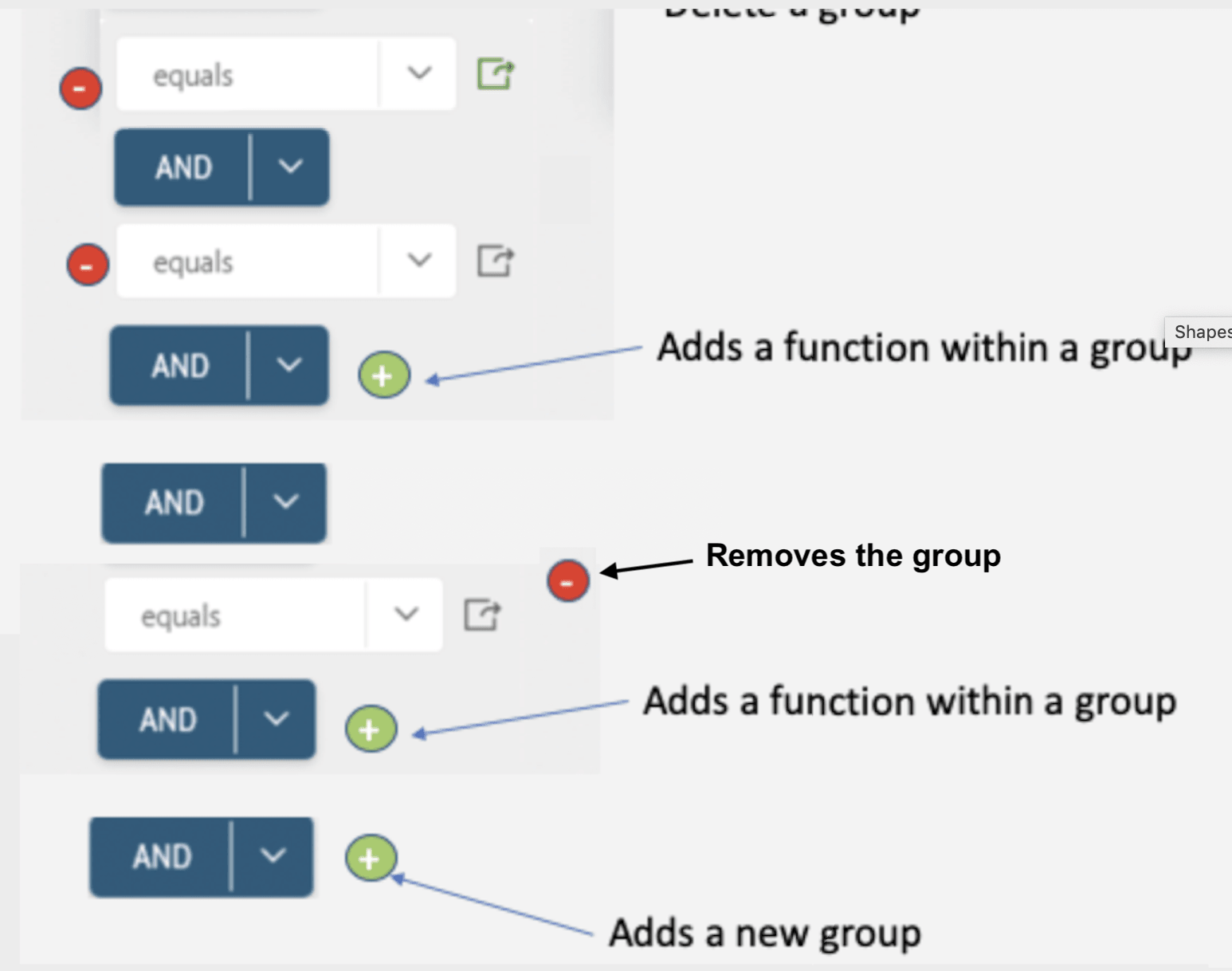Click the green plus that adds a new group
The height and width of the screenshot is (971, 1232).
tap(370, 858)
